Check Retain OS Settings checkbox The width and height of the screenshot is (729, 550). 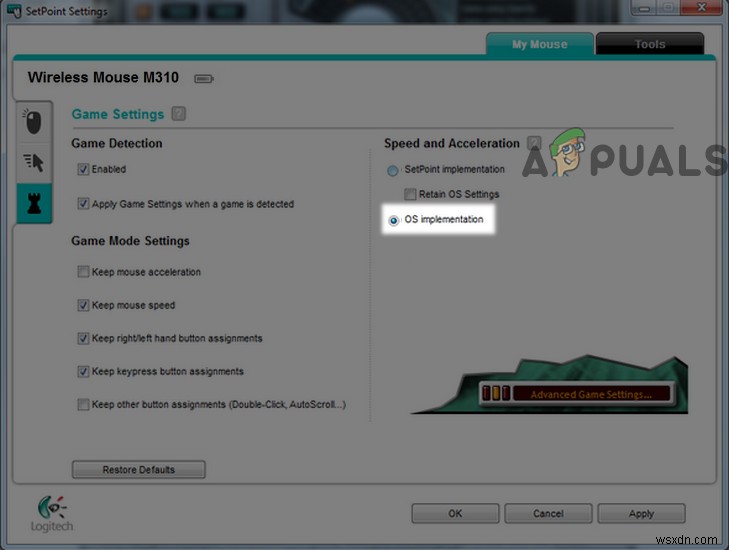click(410, 194)
